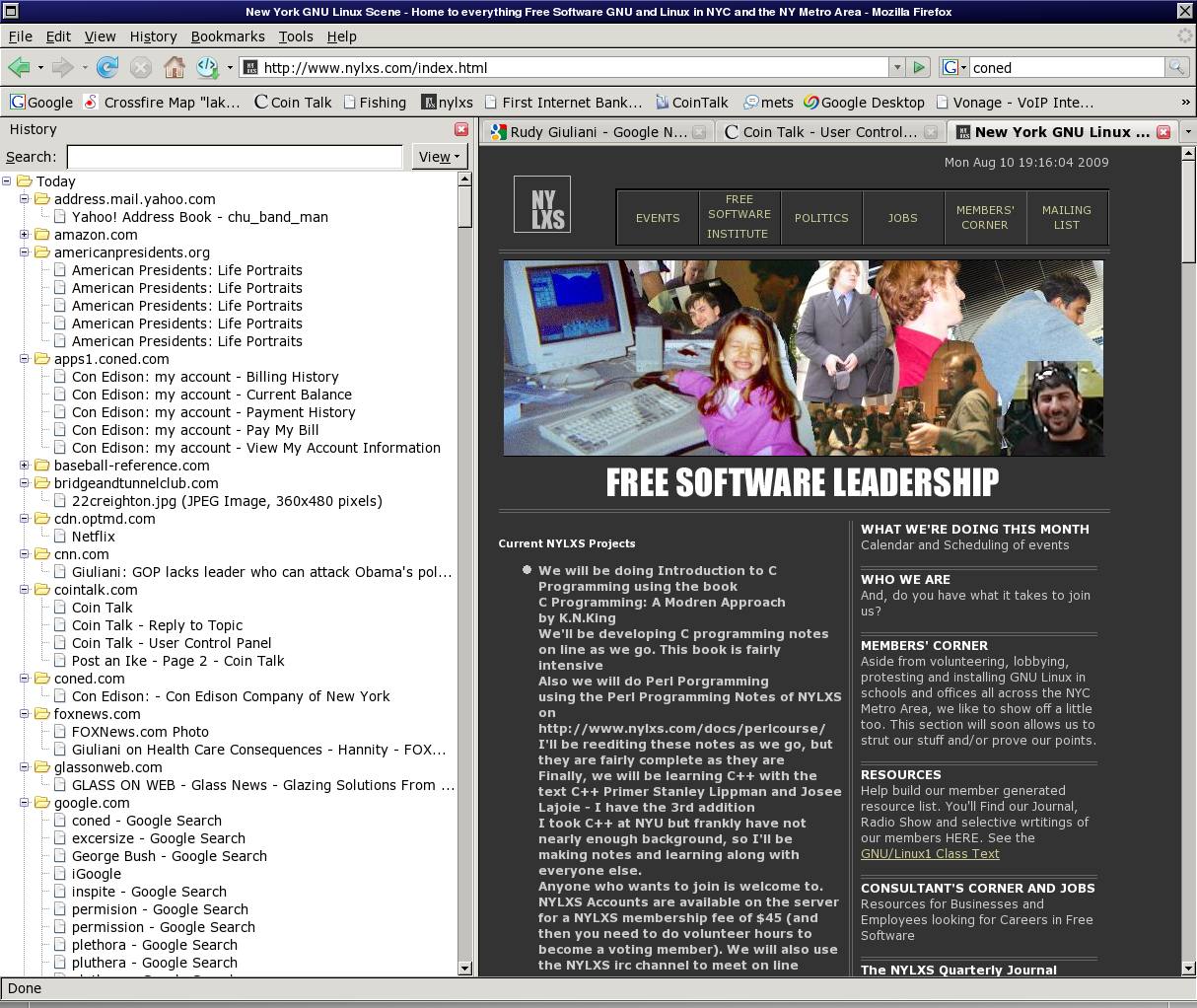
Task: Open the POLITICS nav link
Action: [x=821, y=218]
